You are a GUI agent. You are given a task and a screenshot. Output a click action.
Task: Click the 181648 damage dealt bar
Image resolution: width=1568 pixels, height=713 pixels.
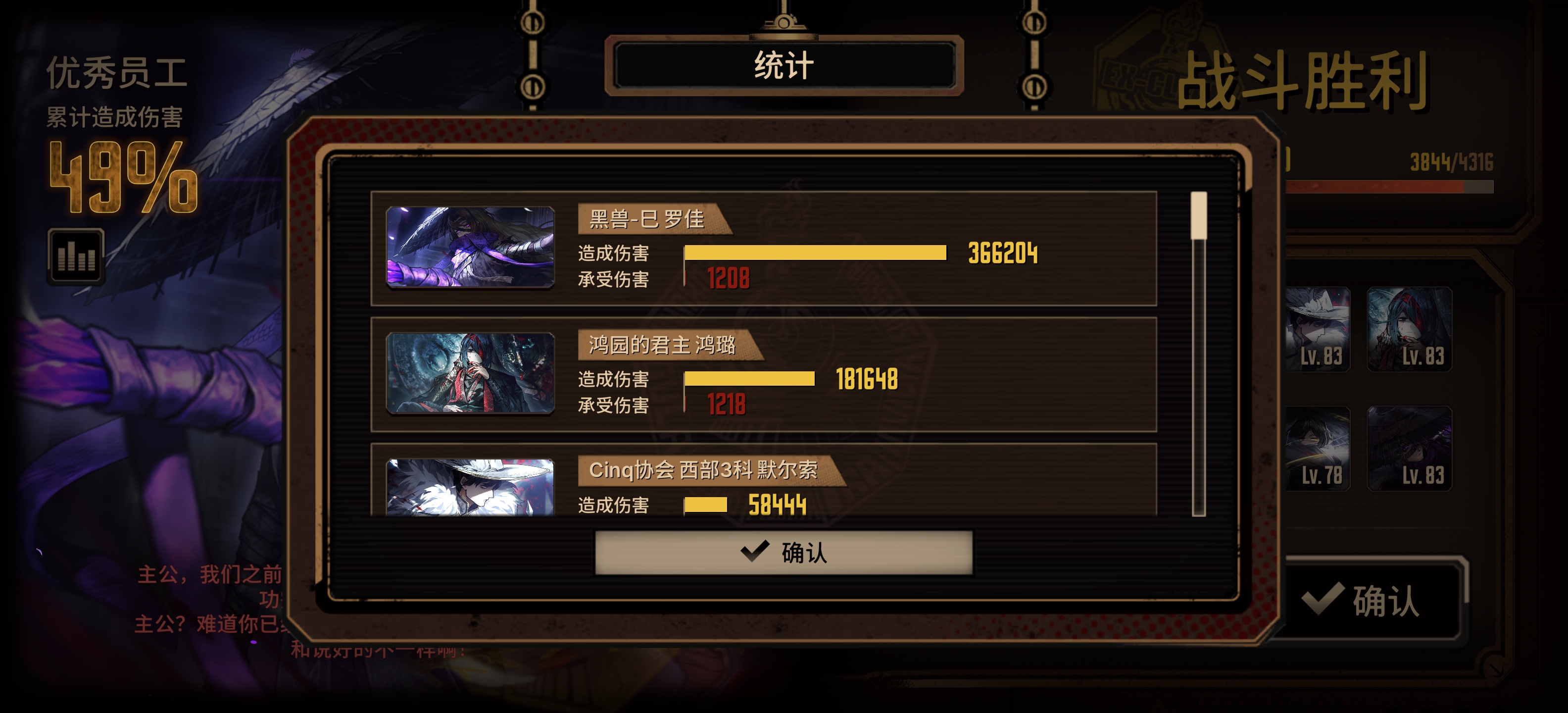pyautogui.click(x=749, y=379)
